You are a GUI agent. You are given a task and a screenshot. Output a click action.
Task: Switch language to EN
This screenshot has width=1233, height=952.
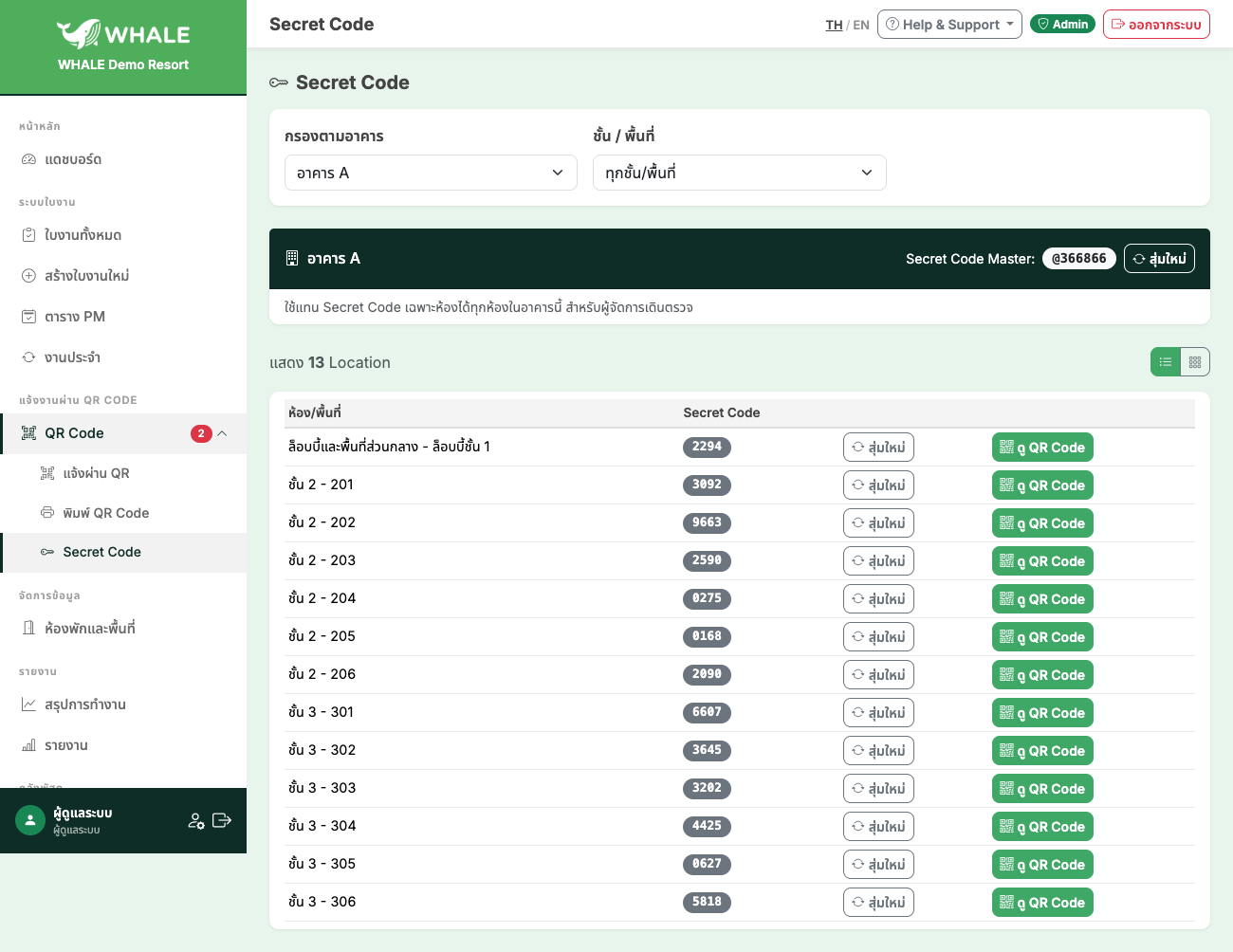[861, 25]
